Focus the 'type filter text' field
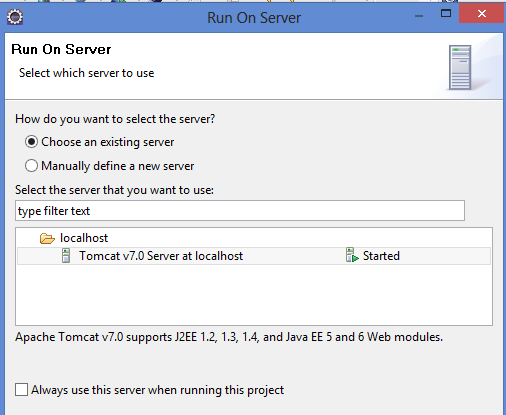The width and height of the screenshot is (506, 415). (x=240, y=211)
